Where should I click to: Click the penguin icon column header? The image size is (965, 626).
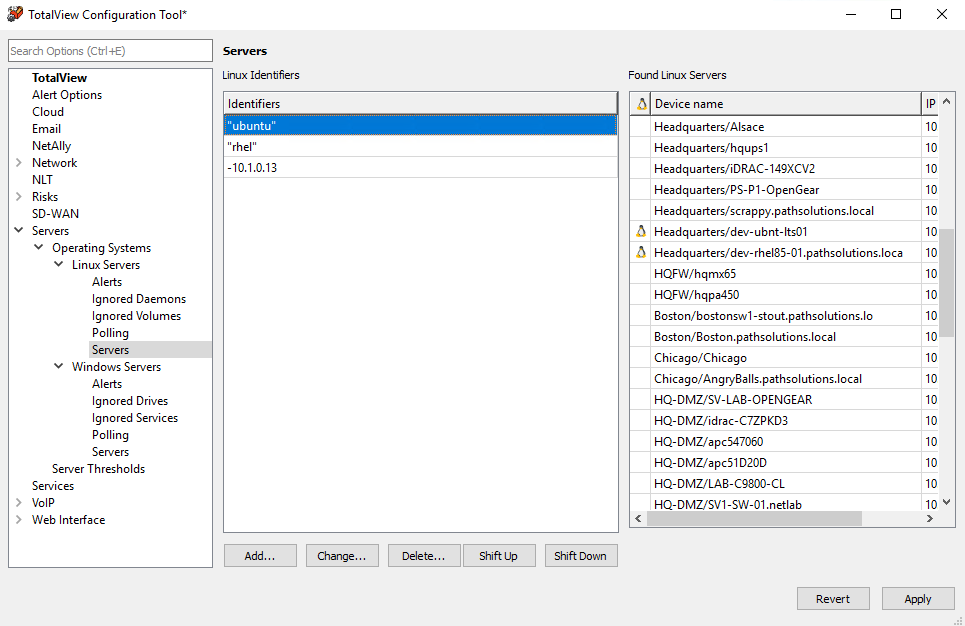[640, 103]
